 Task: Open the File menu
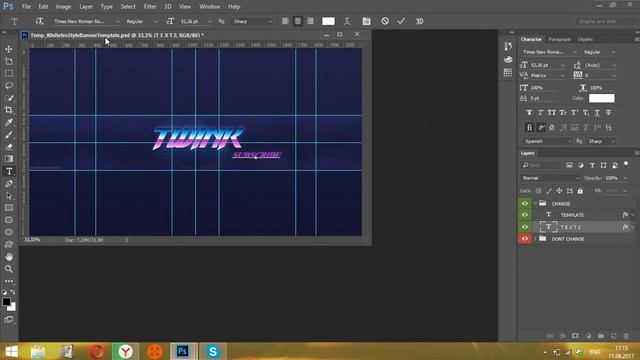[26, 7]
